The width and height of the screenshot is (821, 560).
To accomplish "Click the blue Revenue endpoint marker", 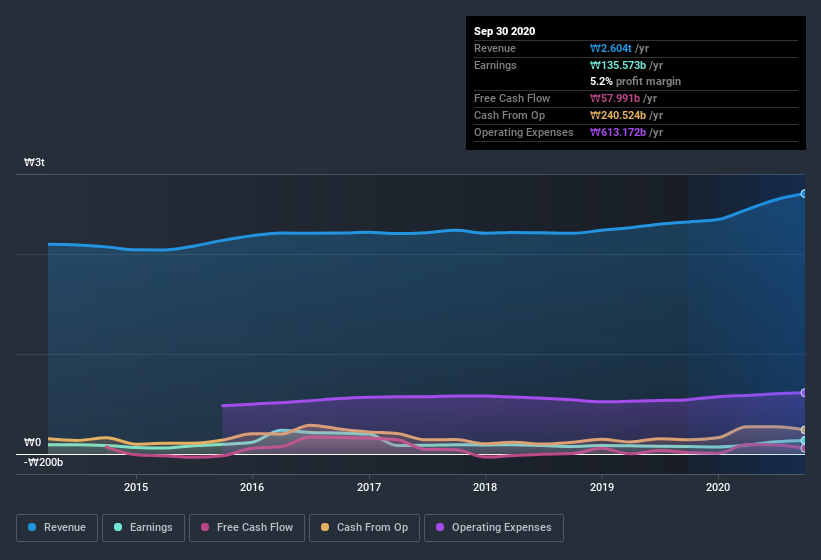I will (x=803, y=193).
